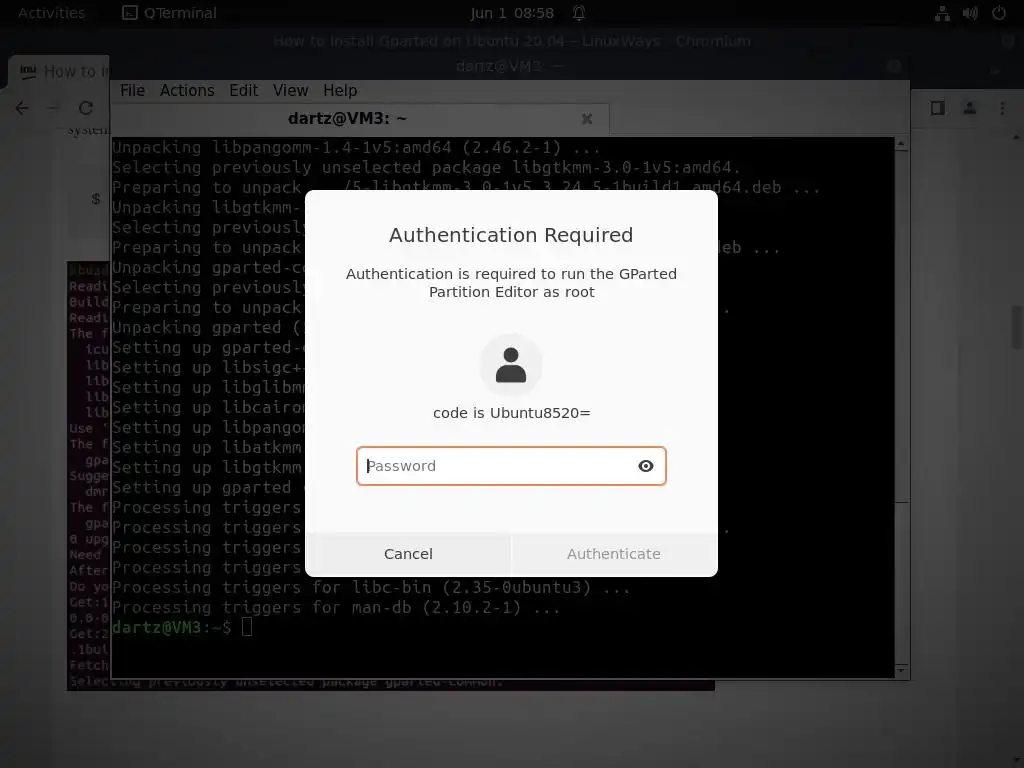The width and height of the screenshot is (1024, 768).
Task: Click 'Processing triggers for man-db' line
Action: [336, 607]
